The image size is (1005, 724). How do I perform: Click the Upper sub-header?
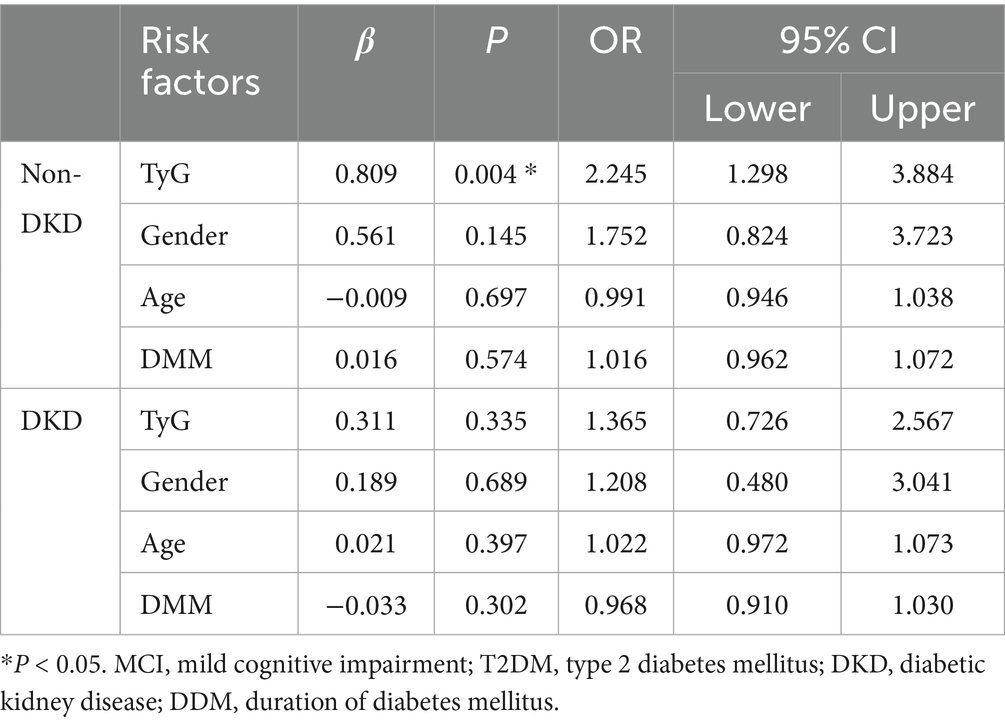pyautogui.click(x=922, y=108)
